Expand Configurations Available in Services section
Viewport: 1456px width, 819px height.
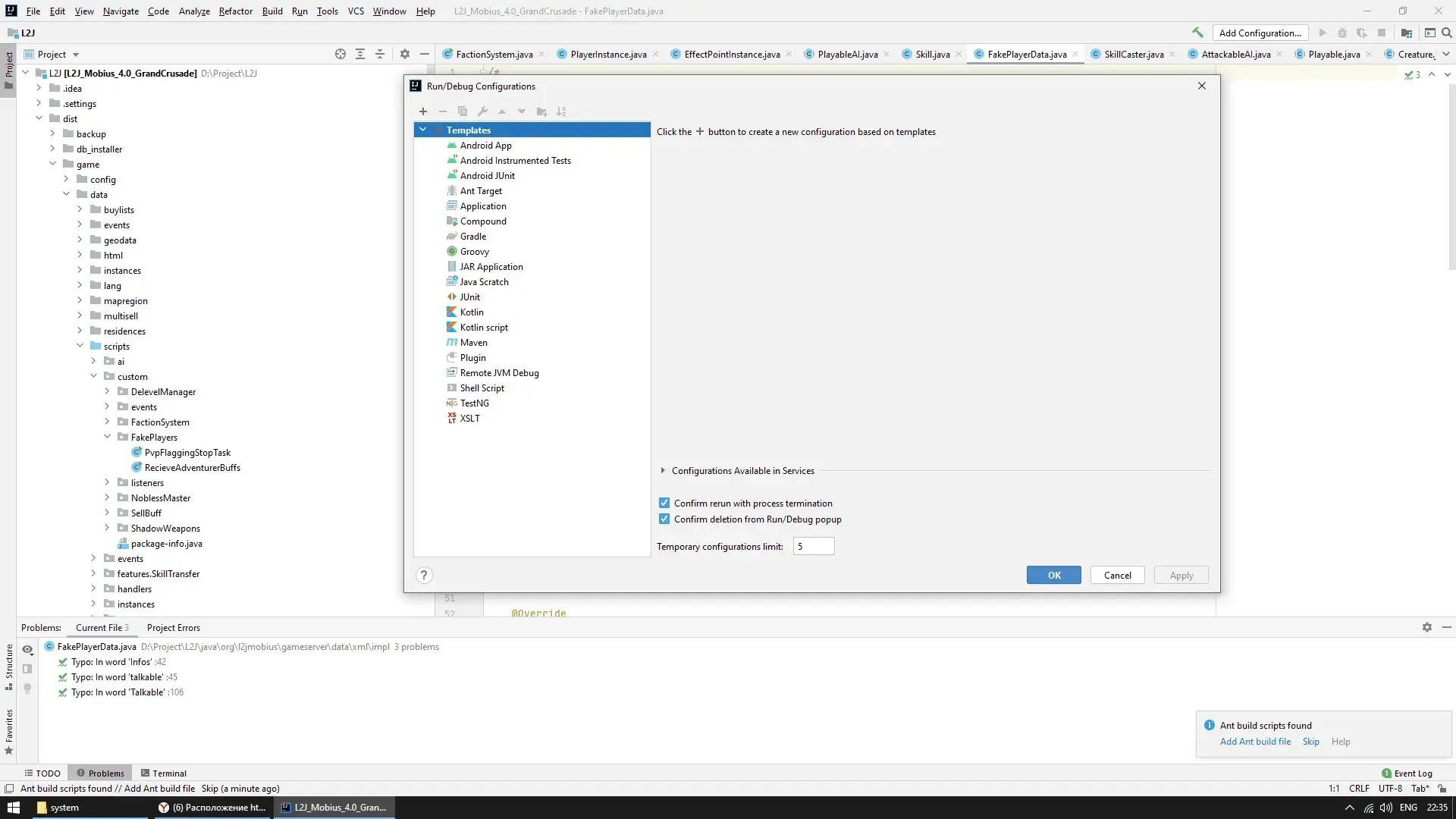pos(663,470)
